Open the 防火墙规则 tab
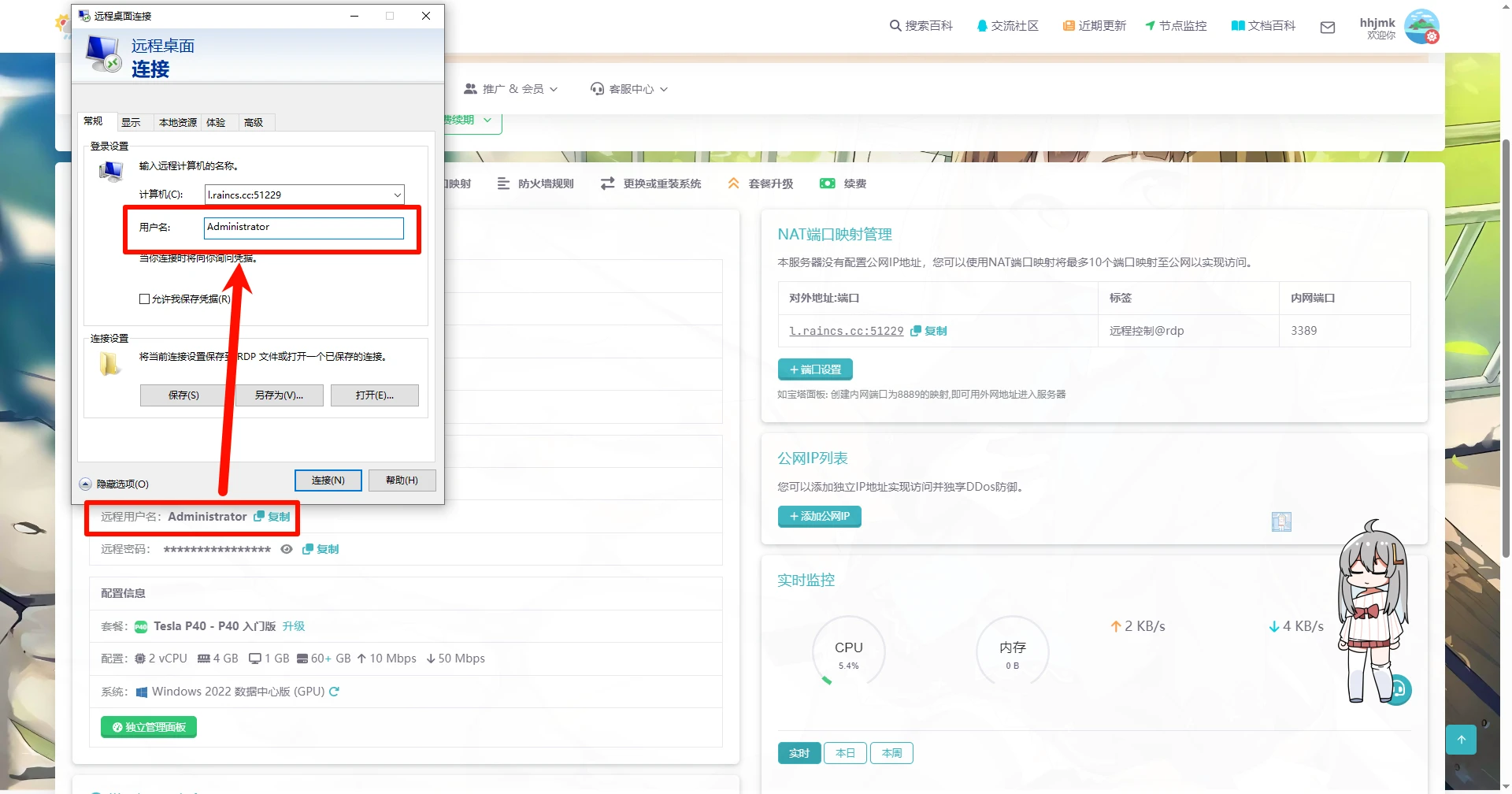 (535, 184)
